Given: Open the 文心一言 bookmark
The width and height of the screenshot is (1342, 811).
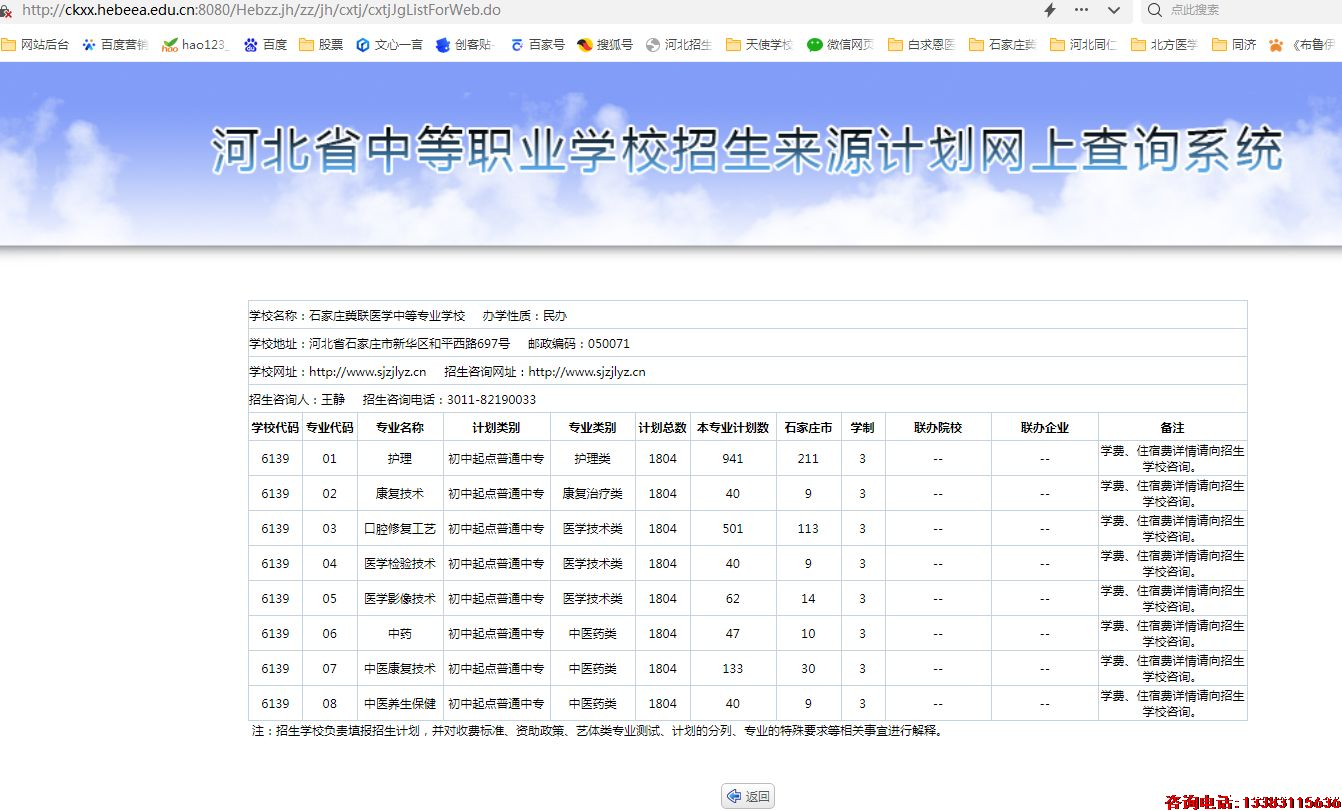Looking at the screenshot, I should pyautogui.click(x=389, y=45).
